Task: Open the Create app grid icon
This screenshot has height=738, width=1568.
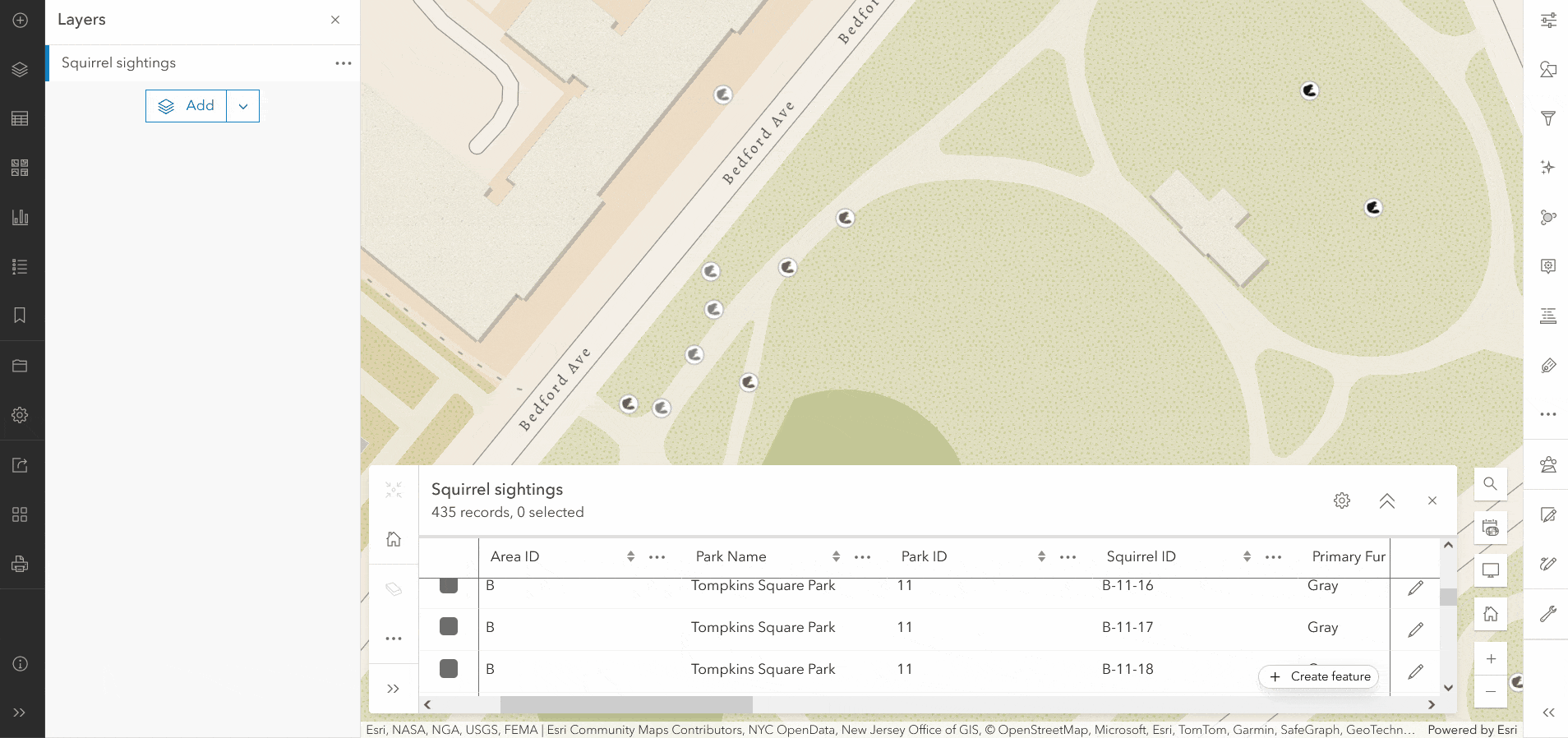Action: coord(21,514)
